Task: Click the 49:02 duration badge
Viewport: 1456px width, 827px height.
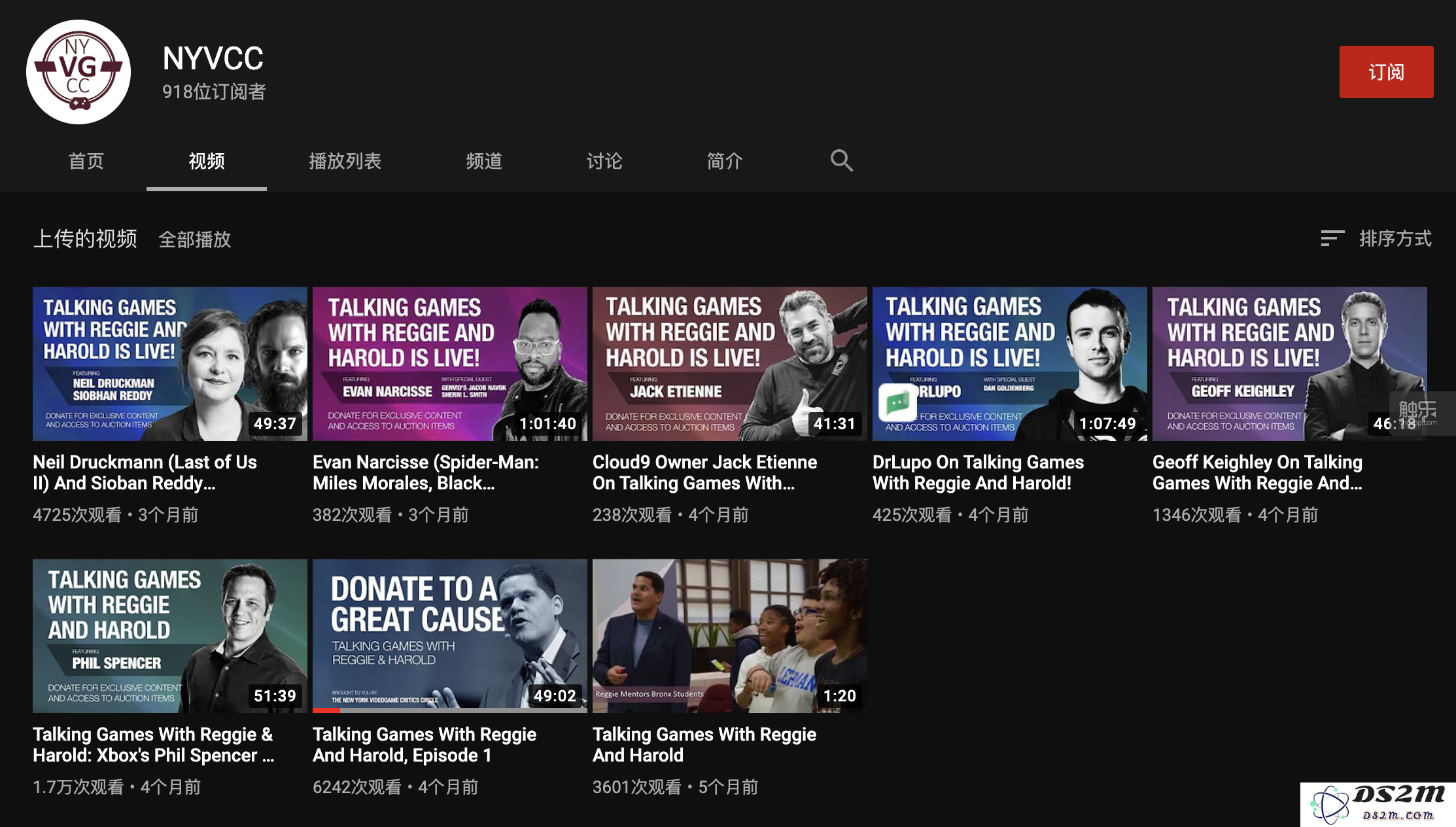Action: click(555, 695)
